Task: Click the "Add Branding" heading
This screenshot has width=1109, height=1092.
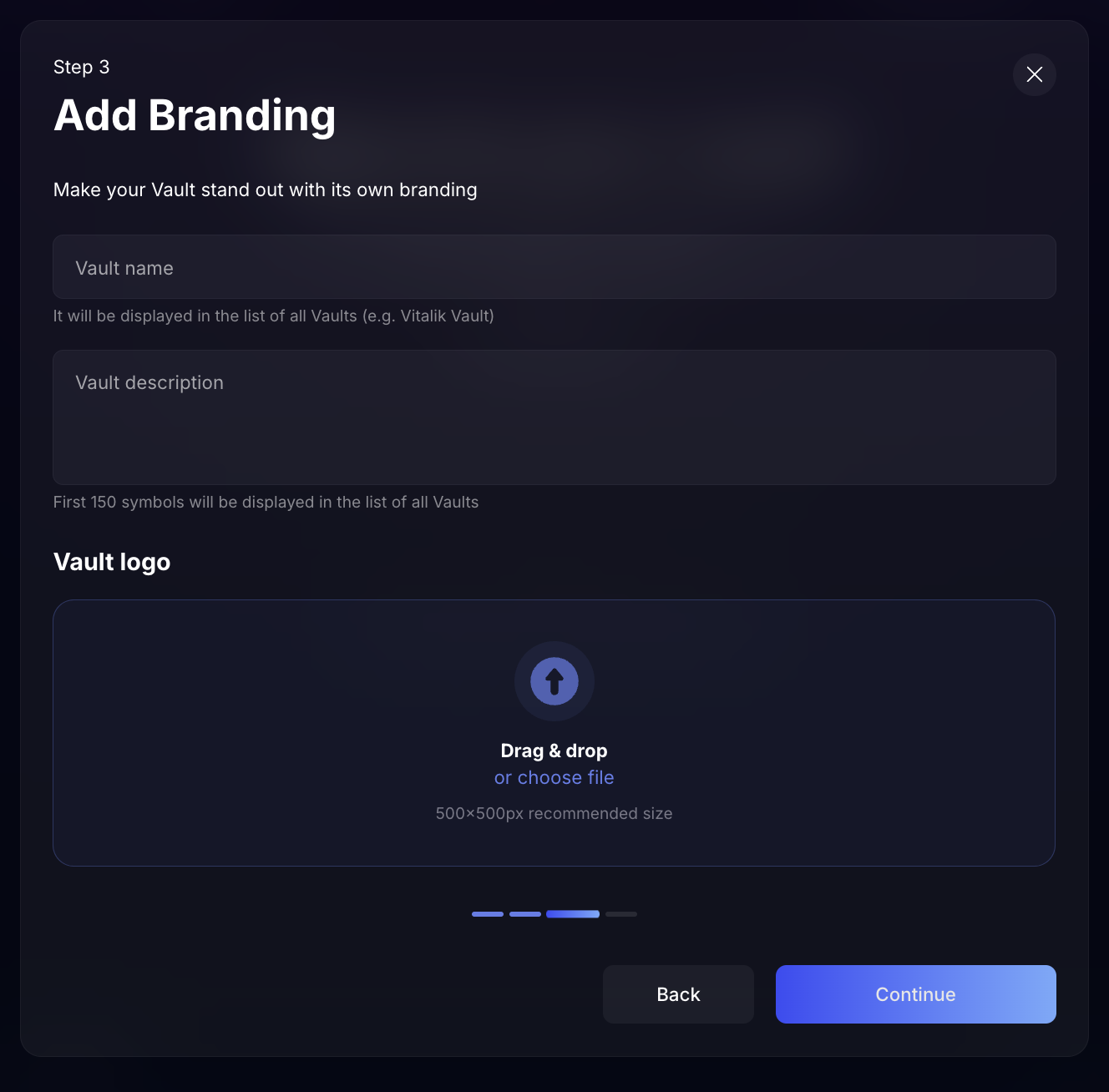Action: tap(195, 115)
